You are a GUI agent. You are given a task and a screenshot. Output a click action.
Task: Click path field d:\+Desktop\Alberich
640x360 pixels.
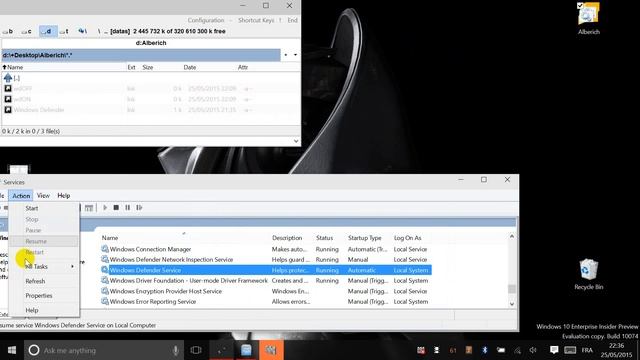(x=141, y=55)
